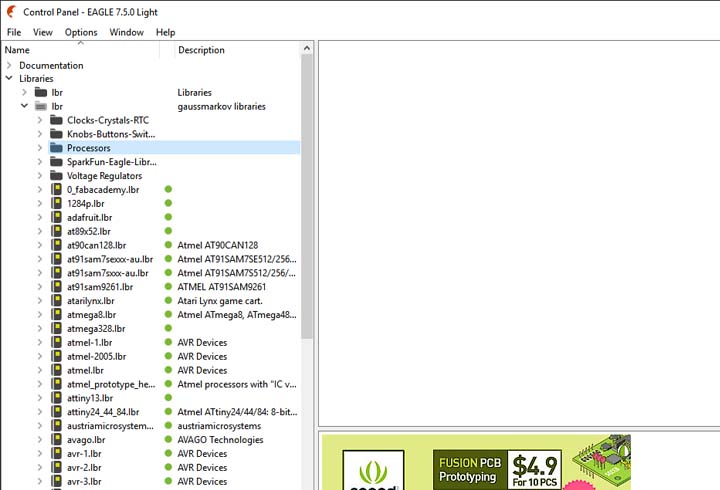Click the avago.lbr library book icon
The image size is (720, 490).
pyautogui.click(x=56, y=439)
